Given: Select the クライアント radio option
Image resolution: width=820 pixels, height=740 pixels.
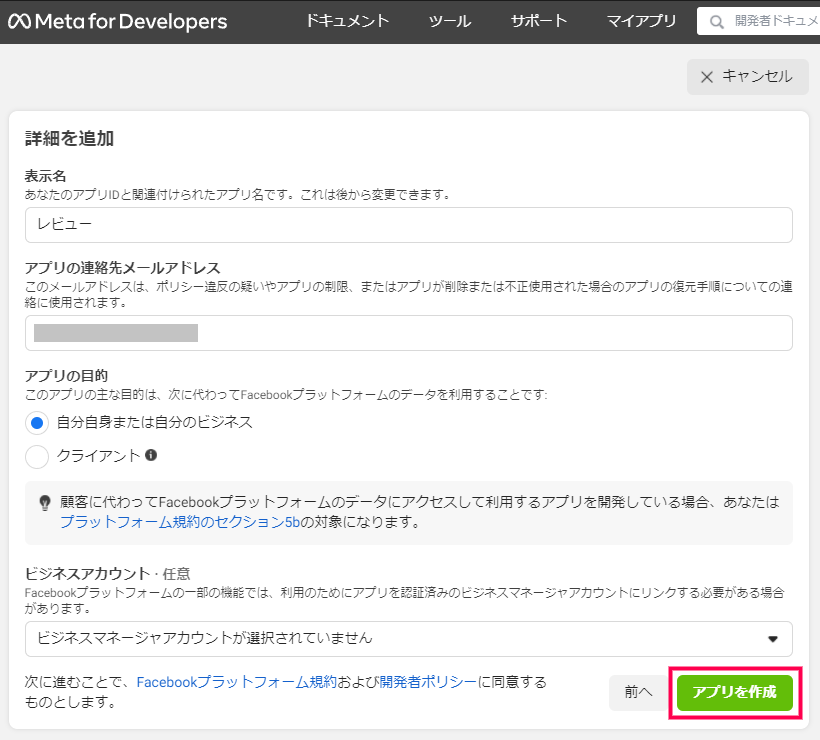Looking at the screenshot, I should (x=37, y=456).
